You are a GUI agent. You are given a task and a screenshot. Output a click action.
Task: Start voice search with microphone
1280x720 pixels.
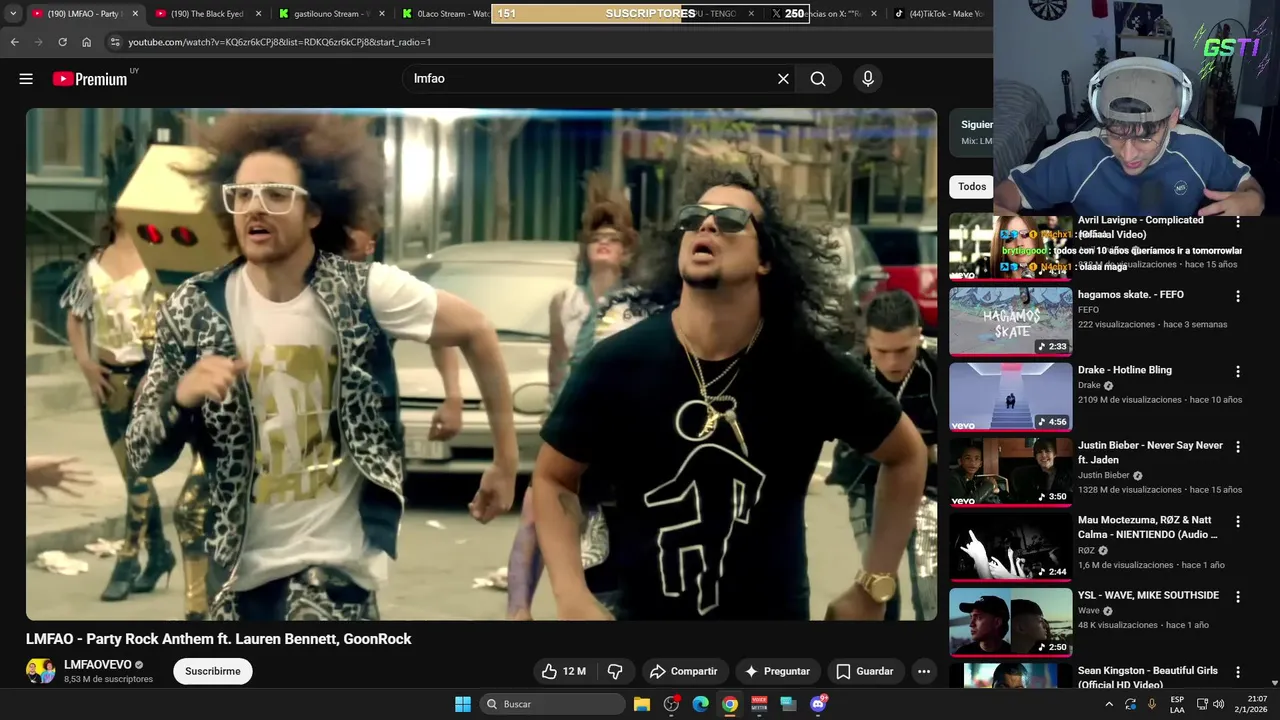[x=868, y=79]
